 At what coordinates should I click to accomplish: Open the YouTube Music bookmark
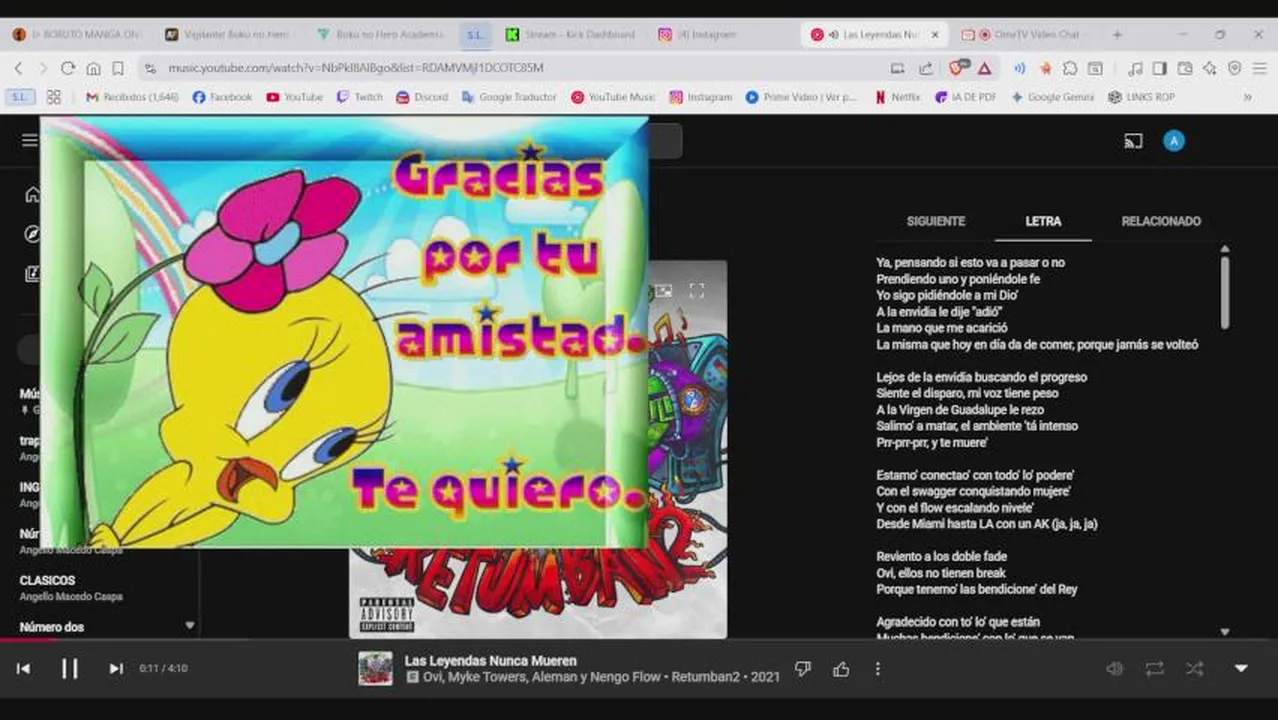click(x=613, y=97)
